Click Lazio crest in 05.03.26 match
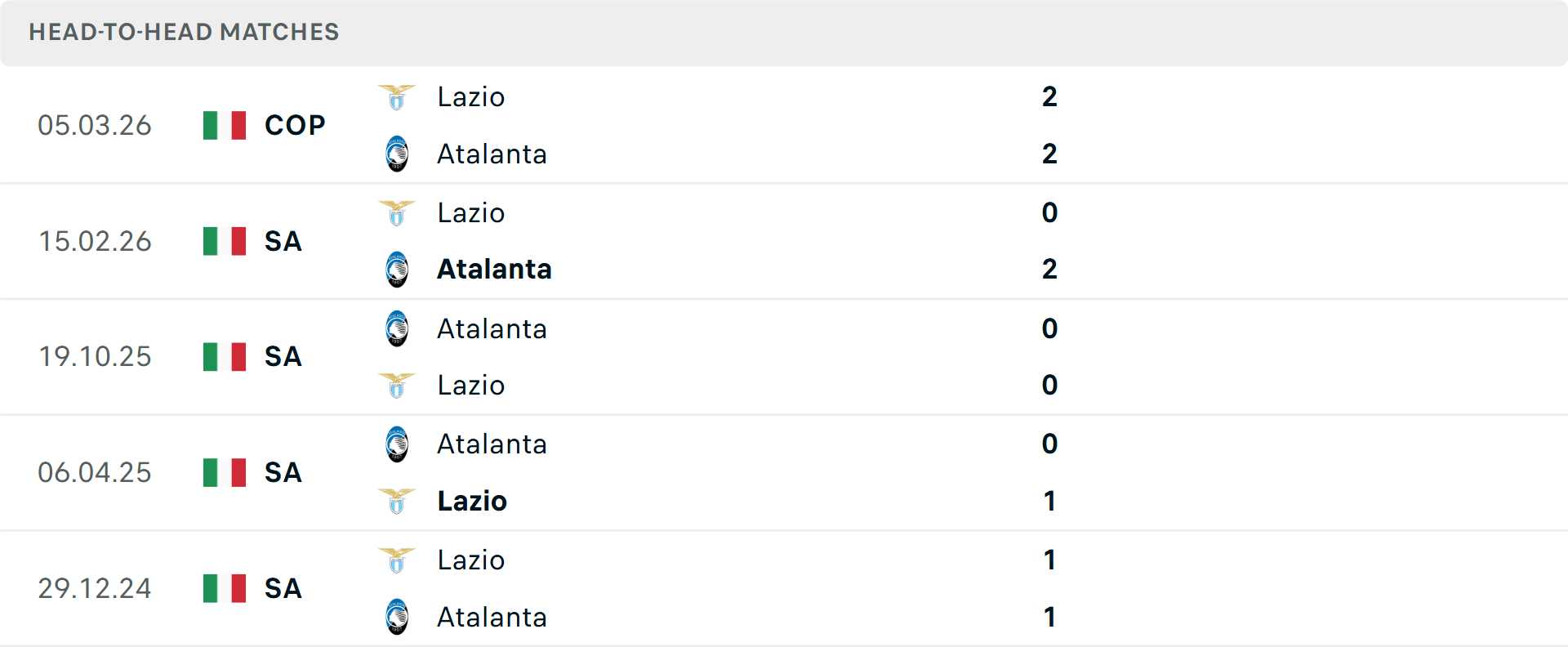Image resolution: width=1568 pixels, height=647 pixels. click(x=397, y=97)
